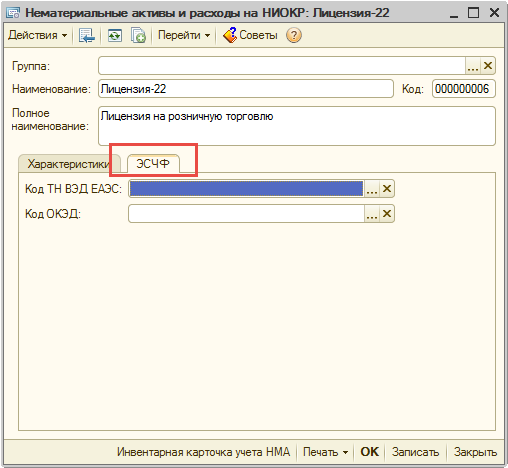Open the Советы tips button
The height and width of the screenshot is (468, 508).
point(250,35)
